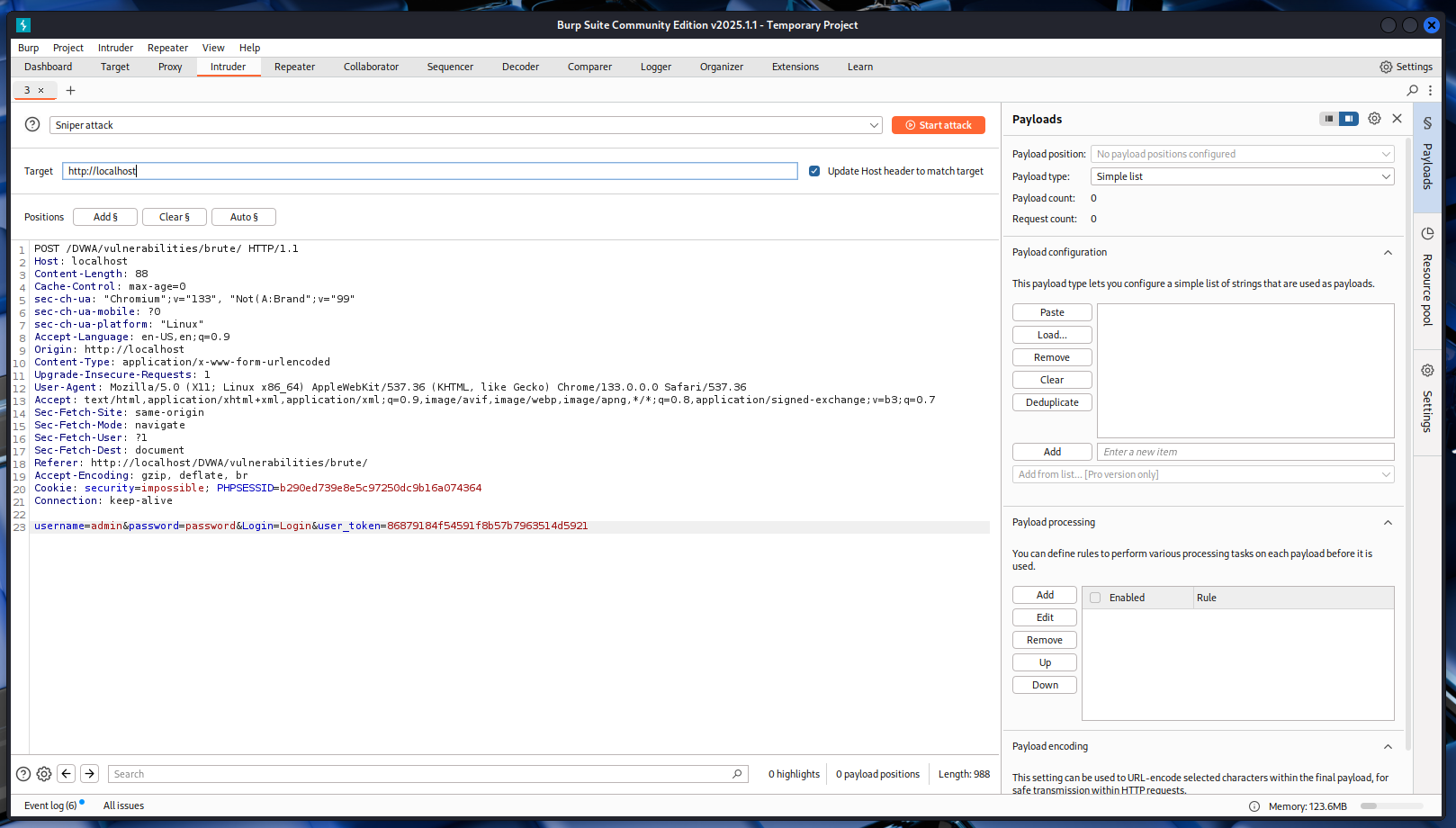This screenshot has height=828, width=1456.
Task: Open request editor help icon at bottom
Action: coord(23,774)
